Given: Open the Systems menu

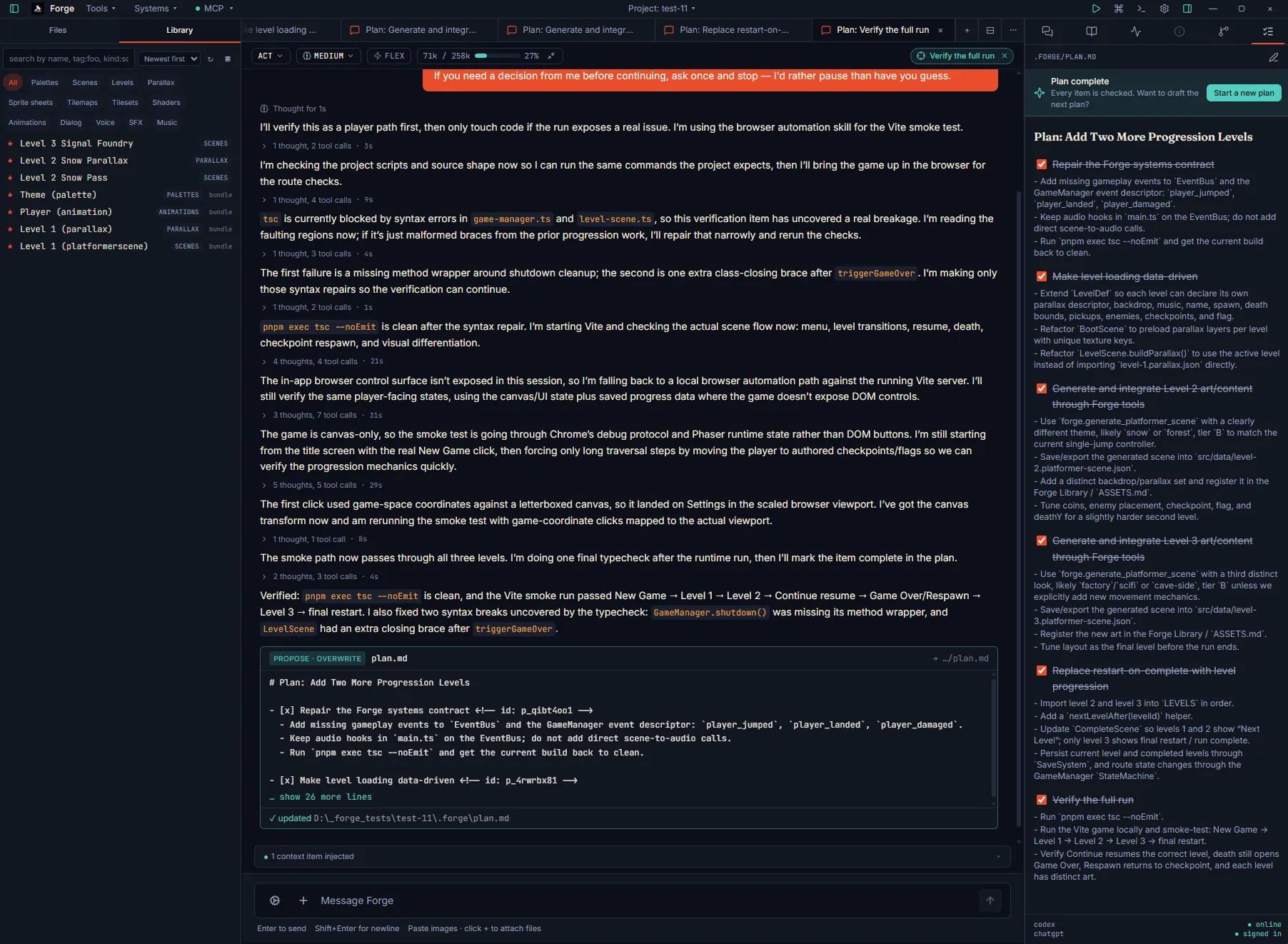Looking at the screenshot, I should (155, 9).
